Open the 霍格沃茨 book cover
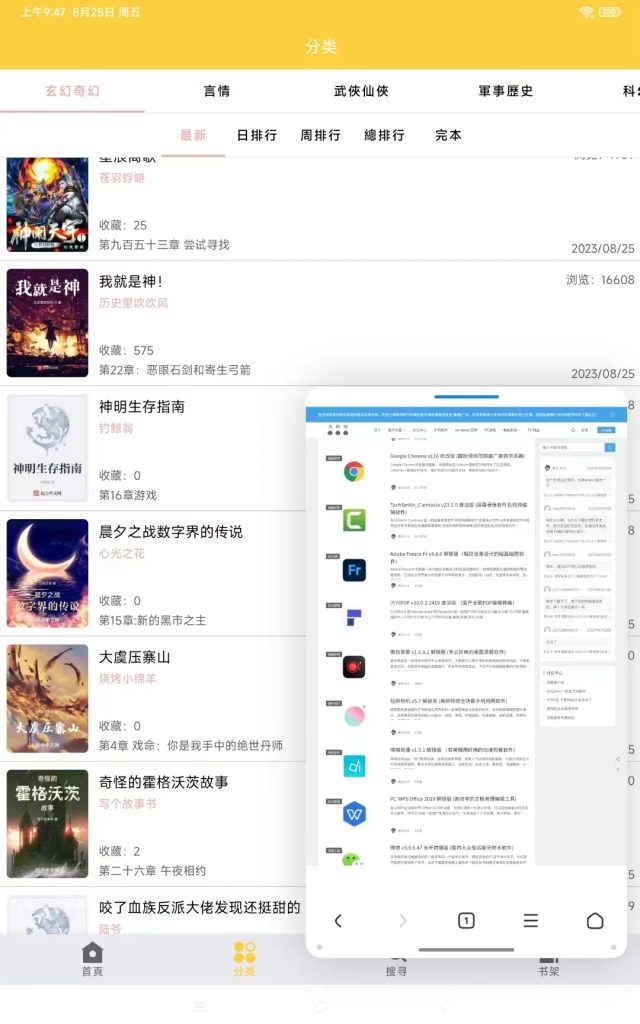This screenshot has height=1024, width=640. pyautogui.click(x=47, y=824)
